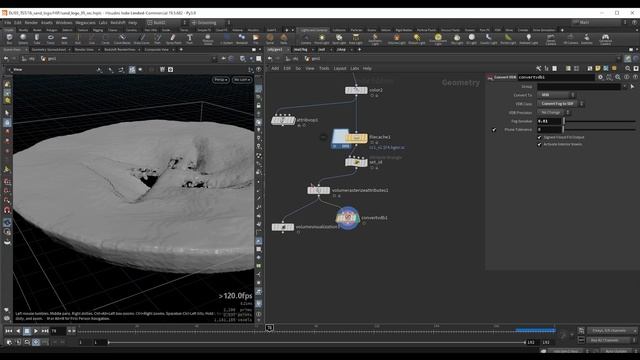Open the VDB Precision dropdown

(x=553, y=112)
